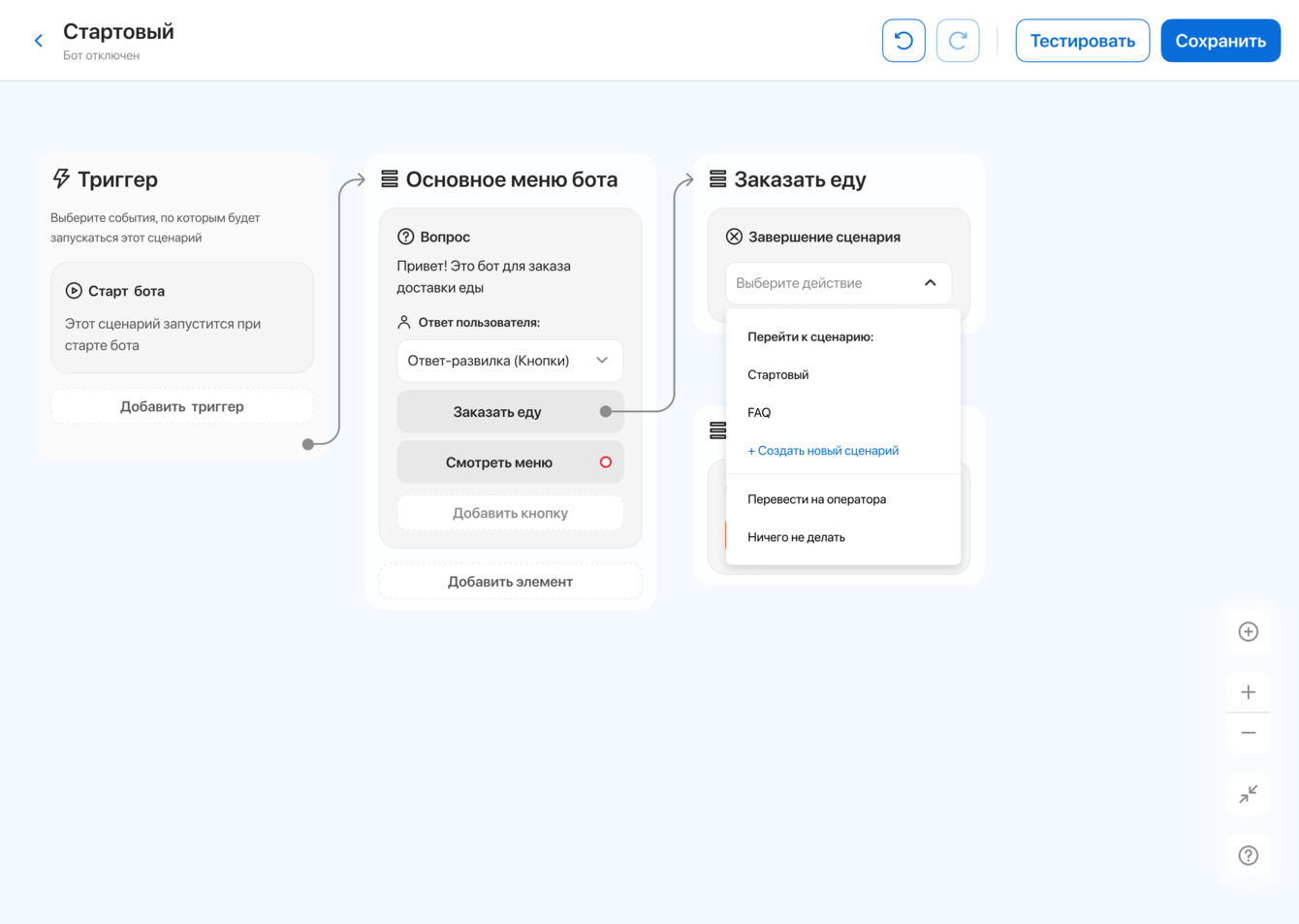Click the undo icon button
This screenshot has width=1299, height=924.
tap(903, 41)
